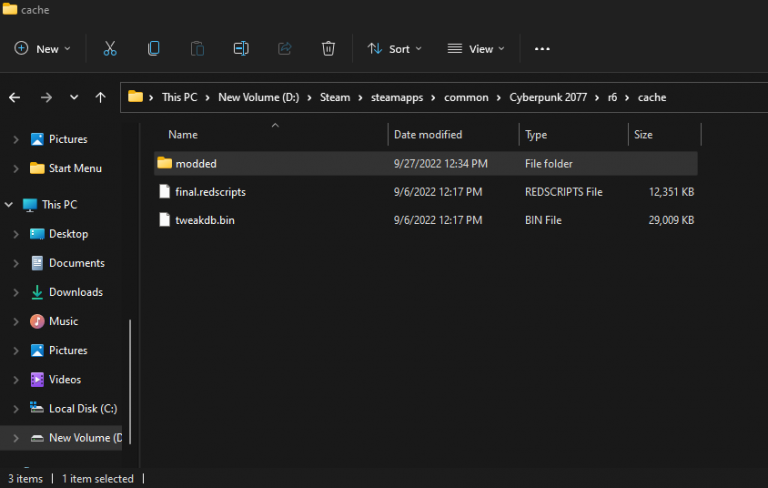Collapse the This PC tree node
The image size is (768, 488).
coord(9,205)
